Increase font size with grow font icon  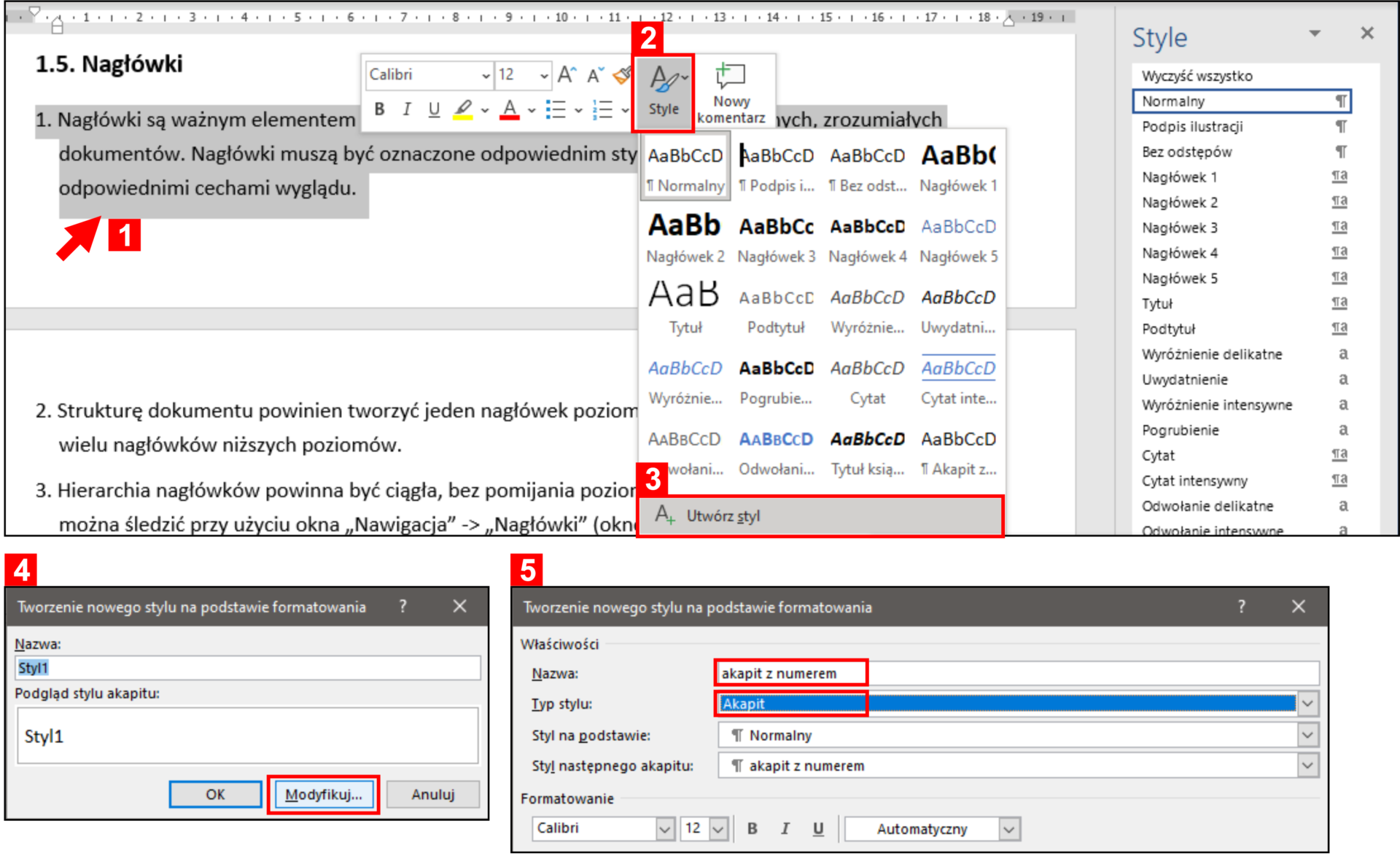[x=567, y=74]
